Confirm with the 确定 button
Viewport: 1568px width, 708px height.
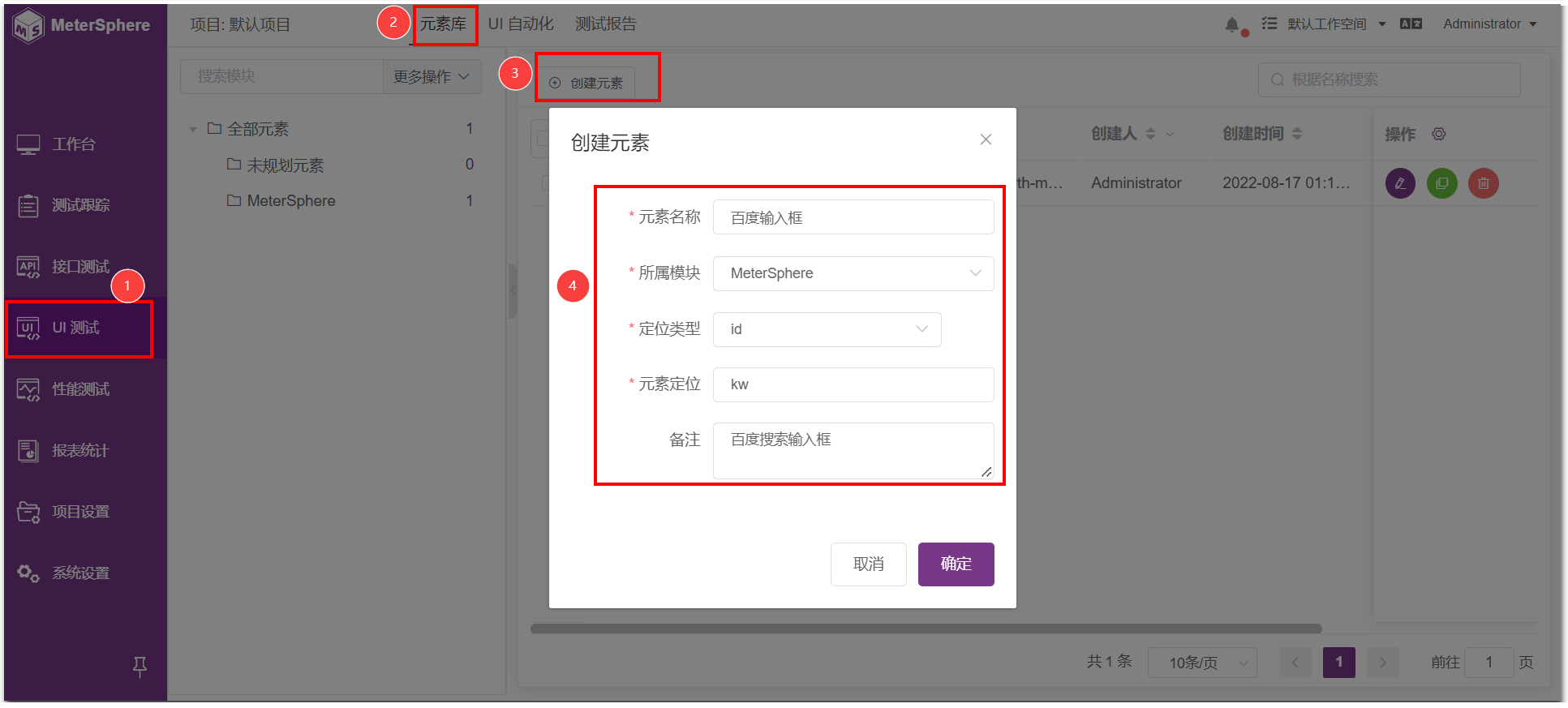956,564
